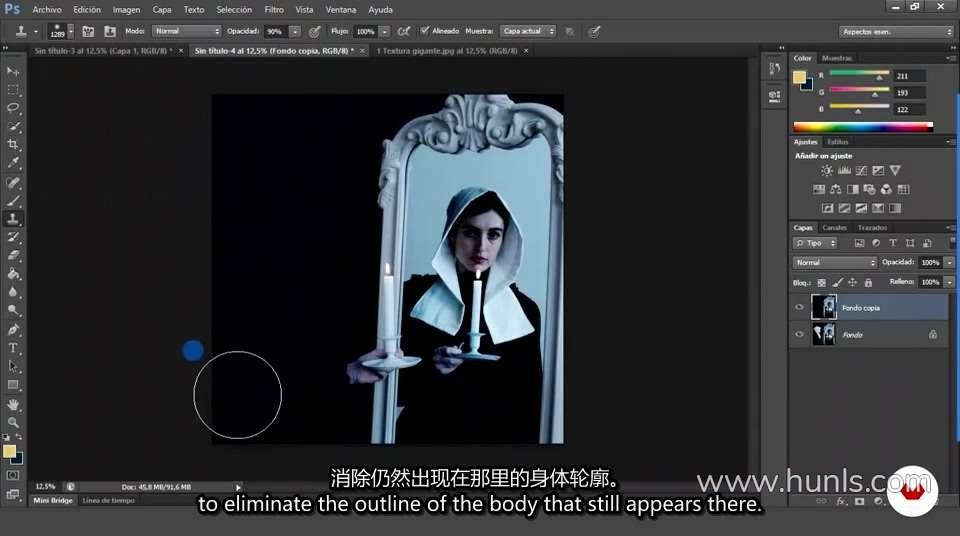This screenshot has height=536, width=960.
Task: Open the collapsed History panel icon
Action: coord(774,69)
